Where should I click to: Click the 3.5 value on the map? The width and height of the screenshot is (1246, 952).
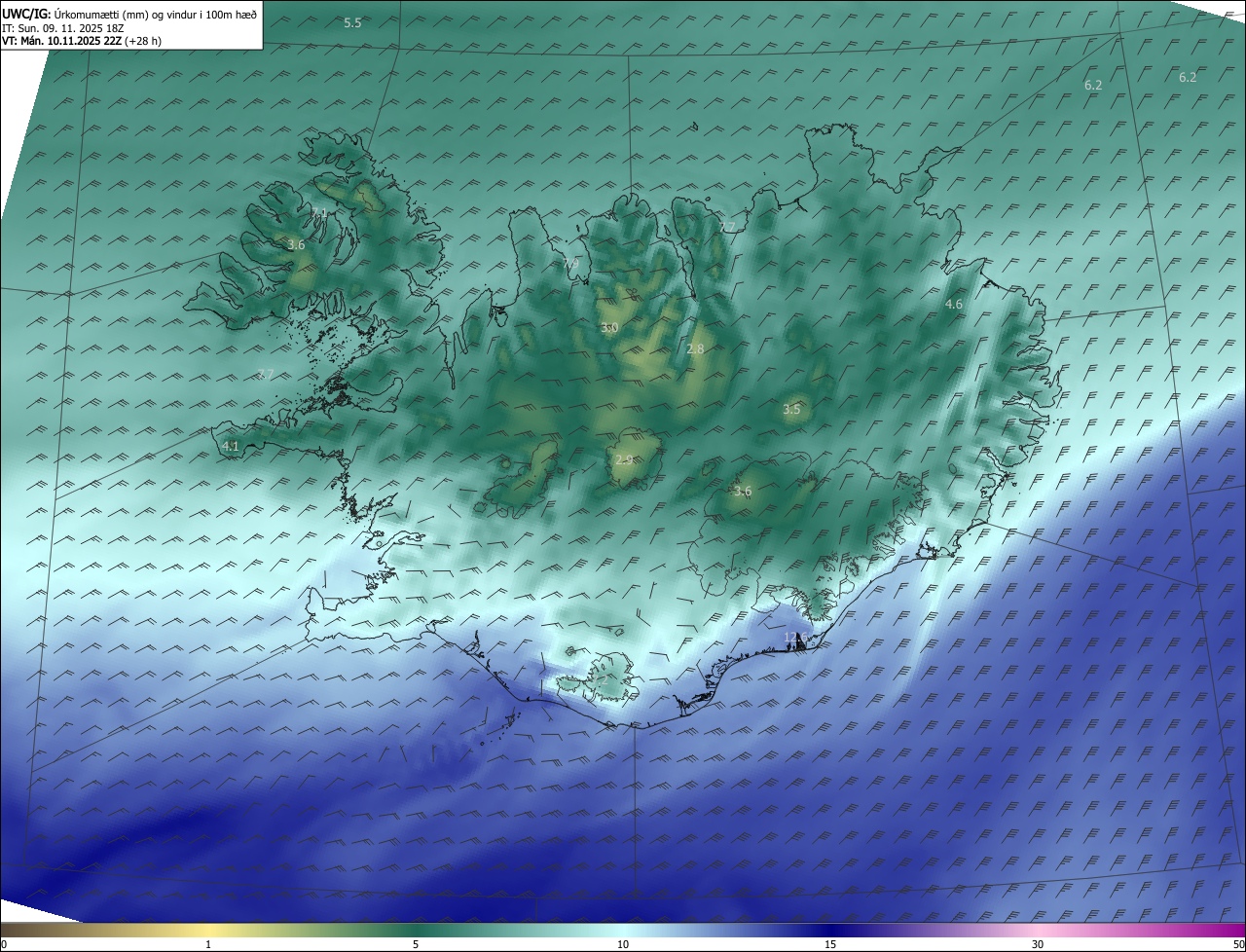(791, 410)
